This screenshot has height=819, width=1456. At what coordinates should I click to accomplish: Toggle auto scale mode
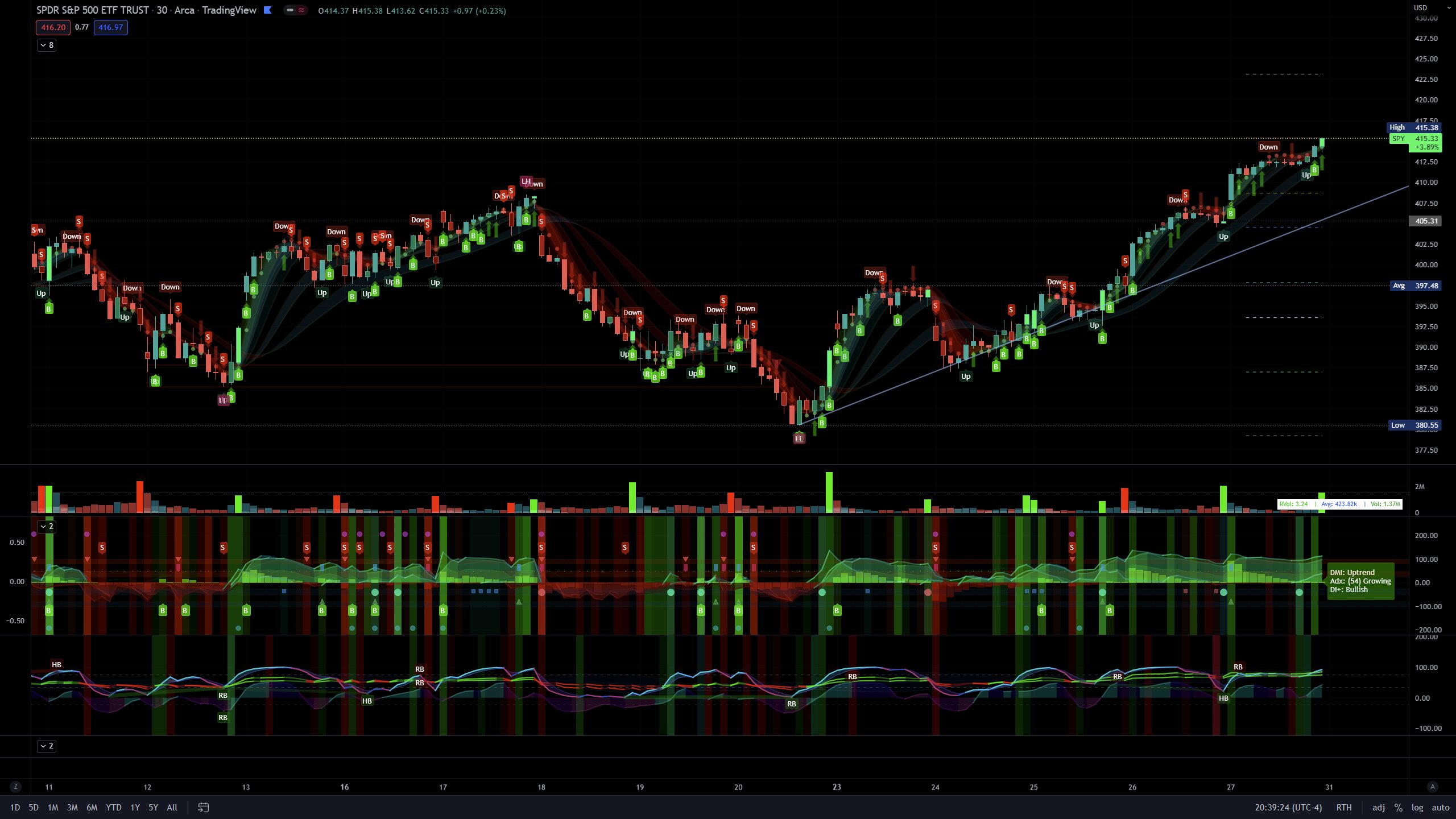1440,808
